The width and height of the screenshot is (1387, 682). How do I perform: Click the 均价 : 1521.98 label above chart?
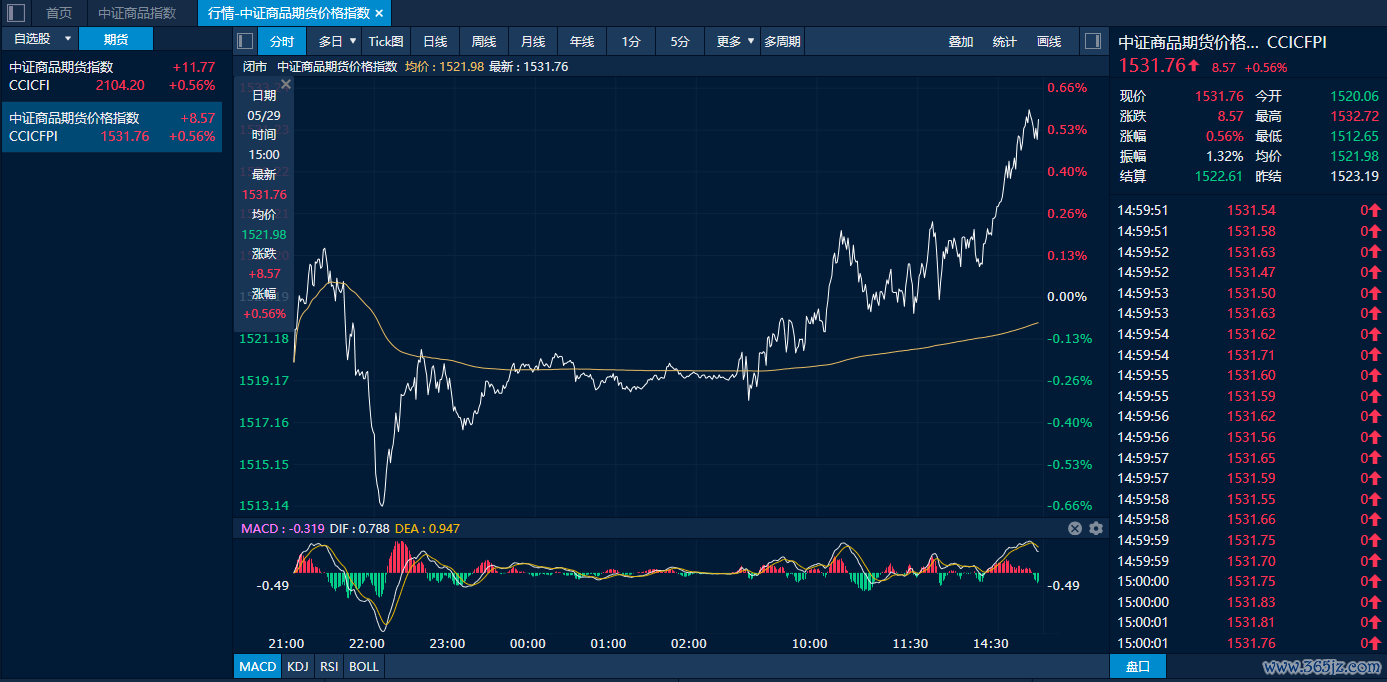pos(444,66)
